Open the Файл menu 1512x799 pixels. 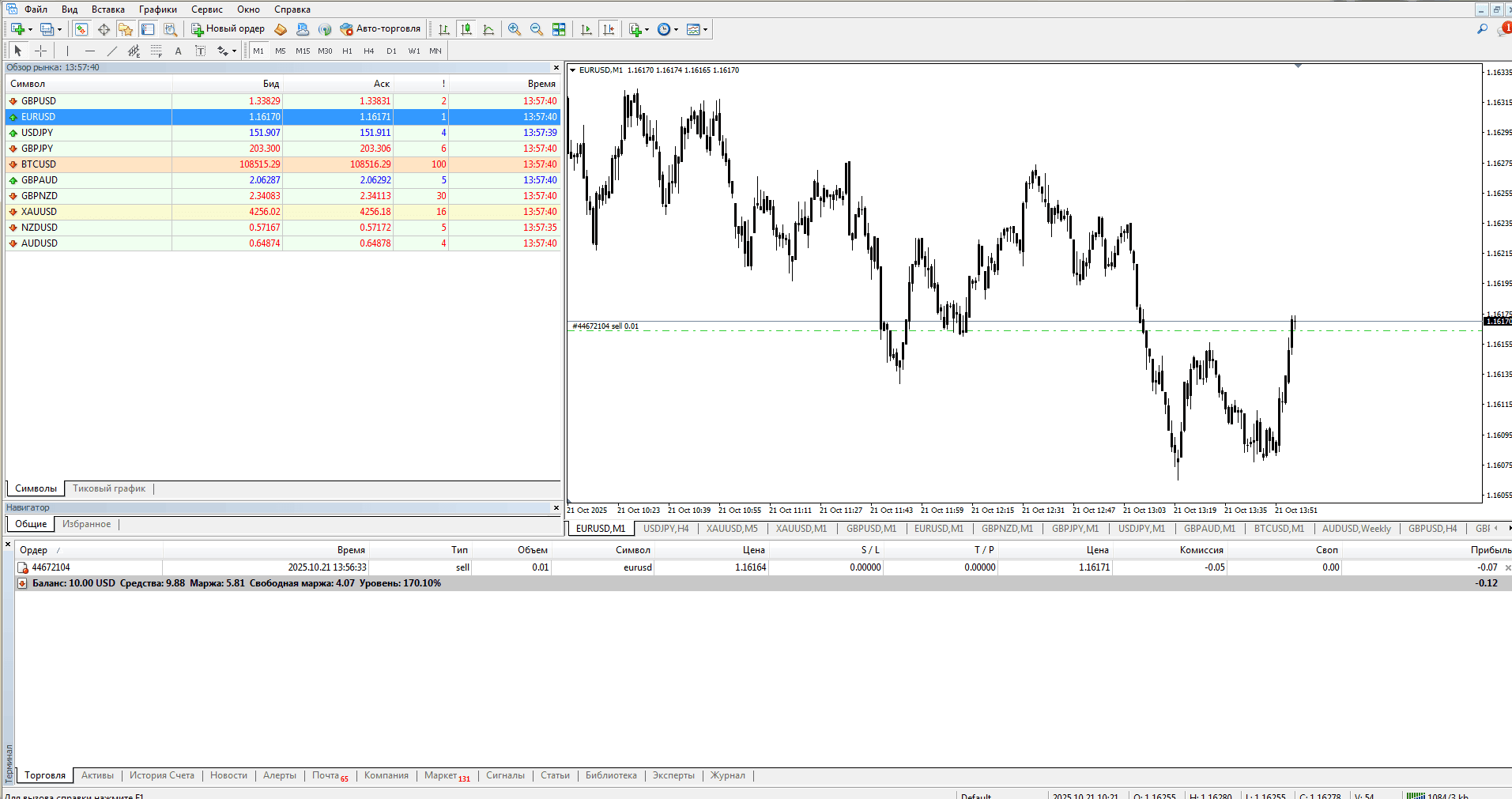[36, 9]
